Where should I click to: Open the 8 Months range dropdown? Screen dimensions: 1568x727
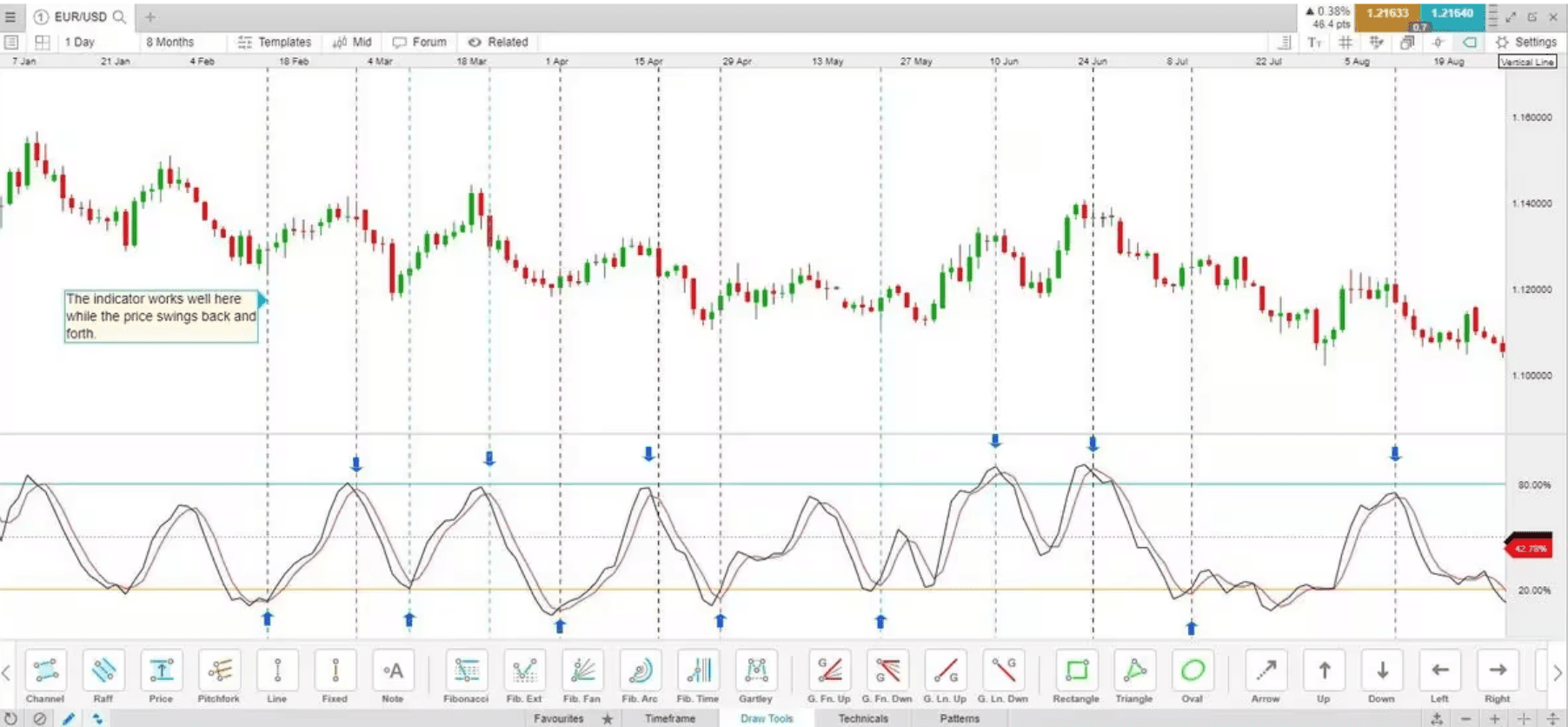pos(170,42)
